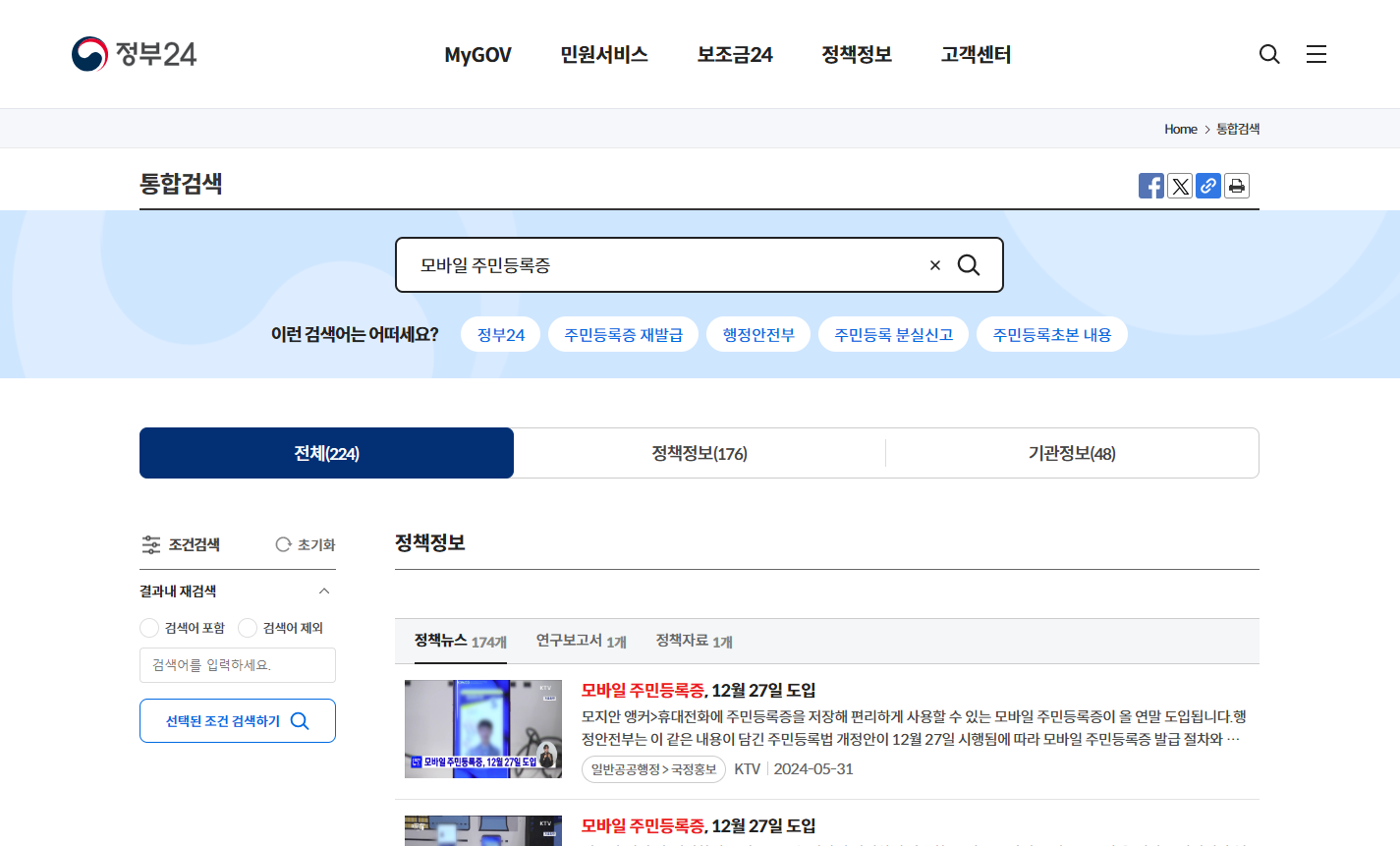Image resolution: width=1400 pixels, height=846 pixels.
Task: Click the 주민등록증 재발급 suggestion
Action: (x=623, y=335)
